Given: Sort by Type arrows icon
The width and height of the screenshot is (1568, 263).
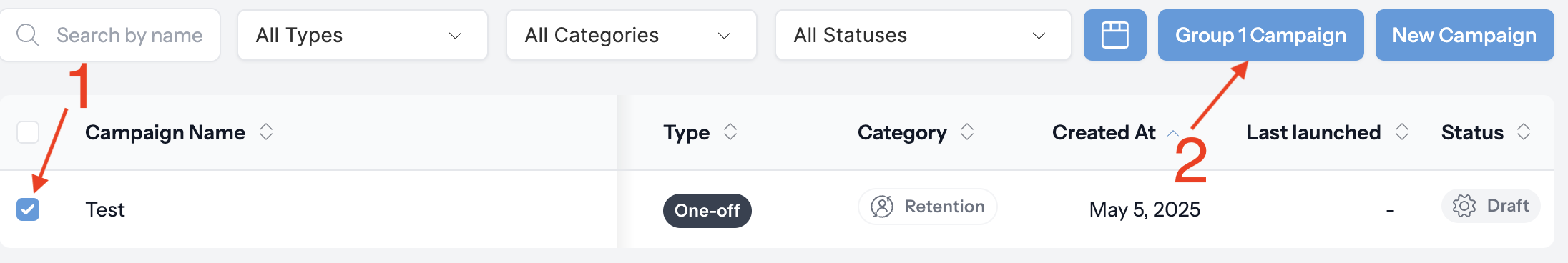Looking at the screenshot, I should [730, 131].
